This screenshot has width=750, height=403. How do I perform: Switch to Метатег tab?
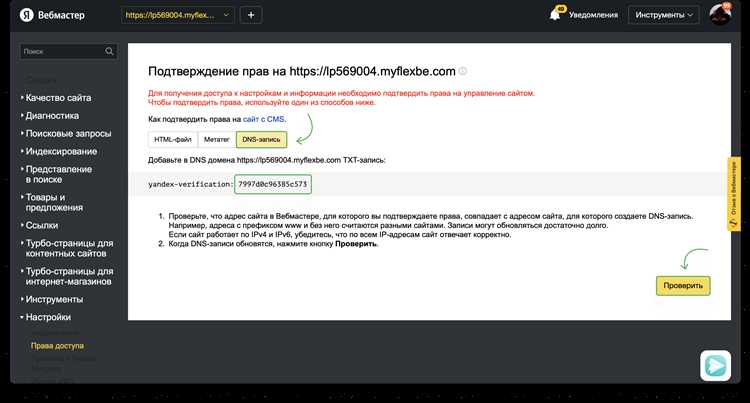(217, 139)
